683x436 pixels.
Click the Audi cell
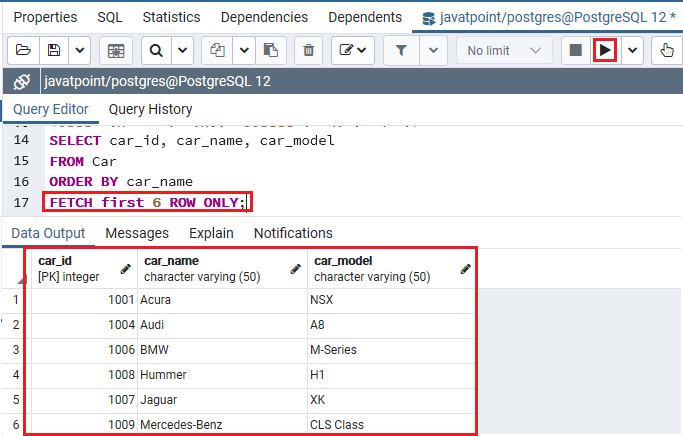[x=223, y=325]
